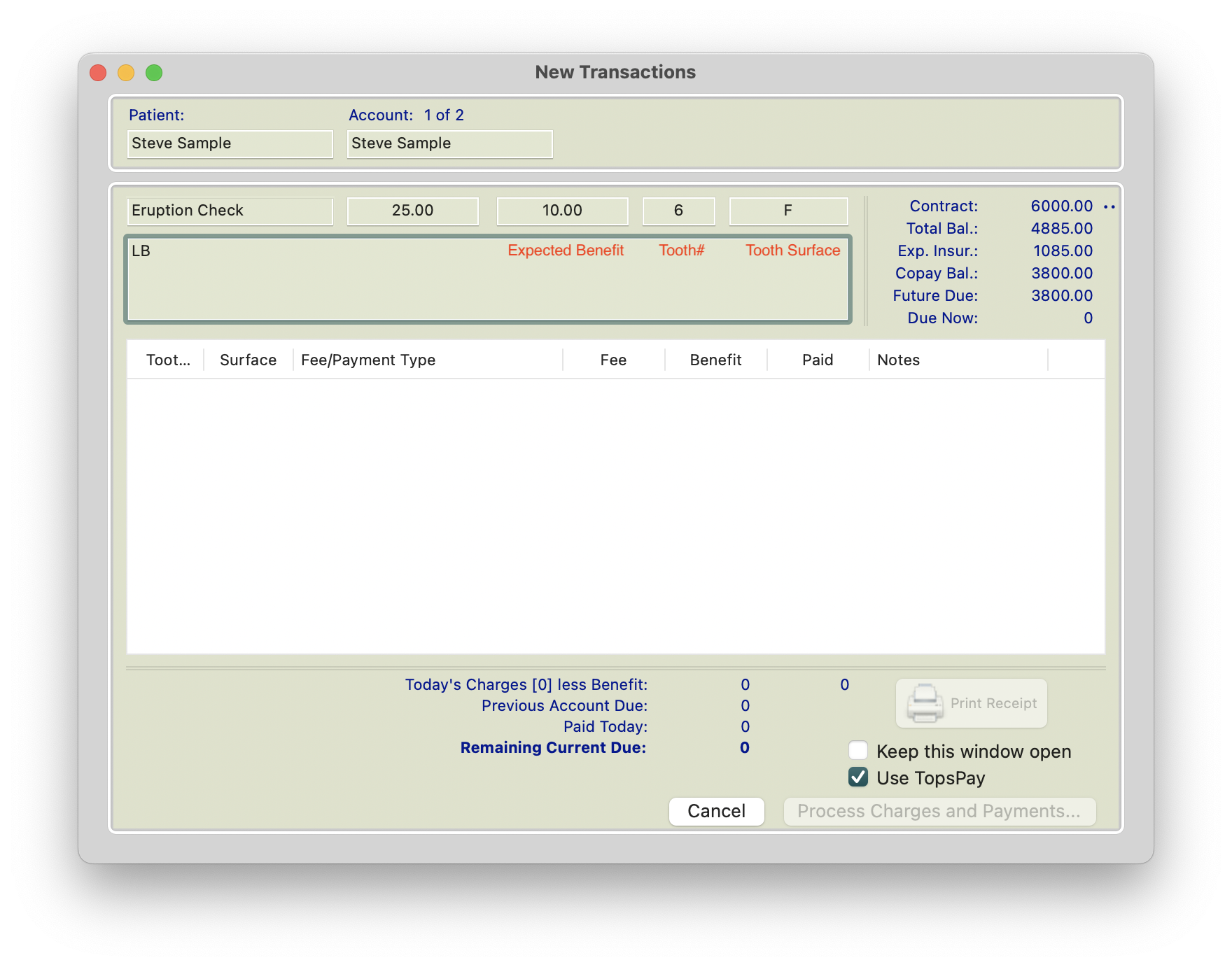
Task: Click the 25.00 fee field
Action: tap(412, 211)
